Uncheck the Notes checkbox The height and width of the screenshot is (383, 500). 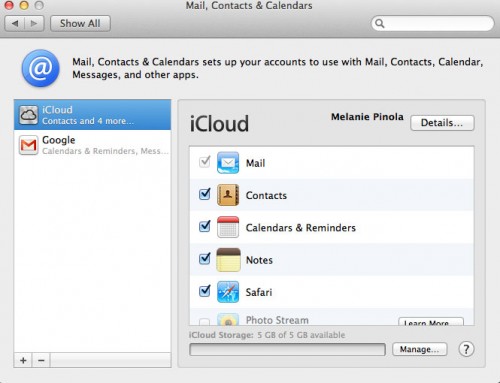[x=204, y=259]
